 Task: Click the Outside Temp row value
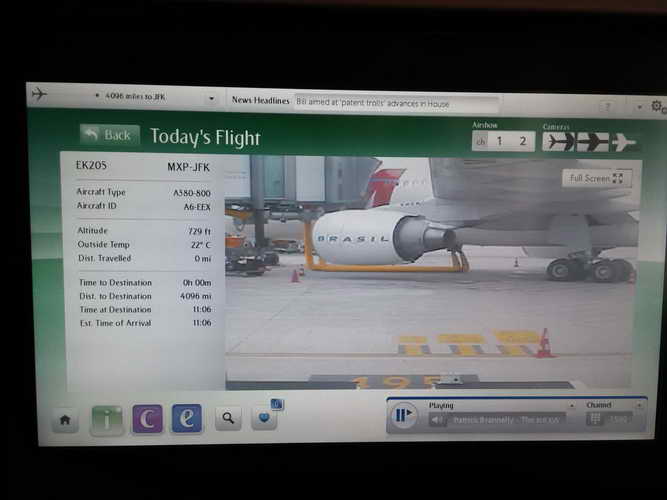(200, 245)
